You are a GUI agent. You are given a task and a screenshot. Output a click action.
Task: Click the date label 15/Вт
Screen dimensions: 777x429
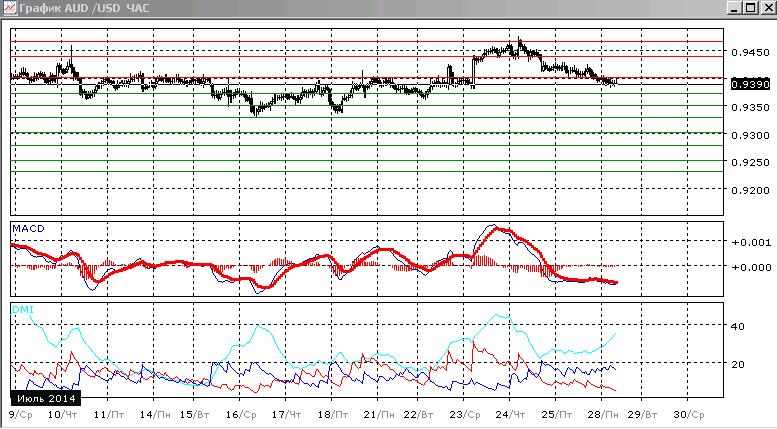195,415
